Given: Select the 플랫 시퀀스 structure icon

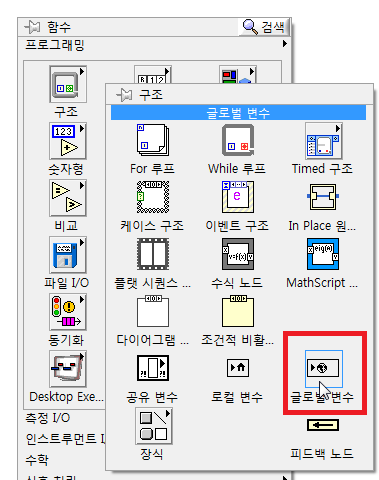Looking at the screenshot, I should pos(153,254).
